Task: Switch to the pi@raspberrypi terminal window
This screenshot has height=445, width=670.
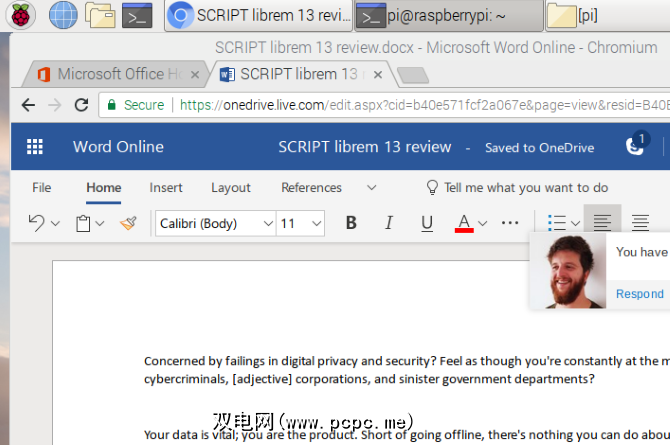Action: [449, 16]
